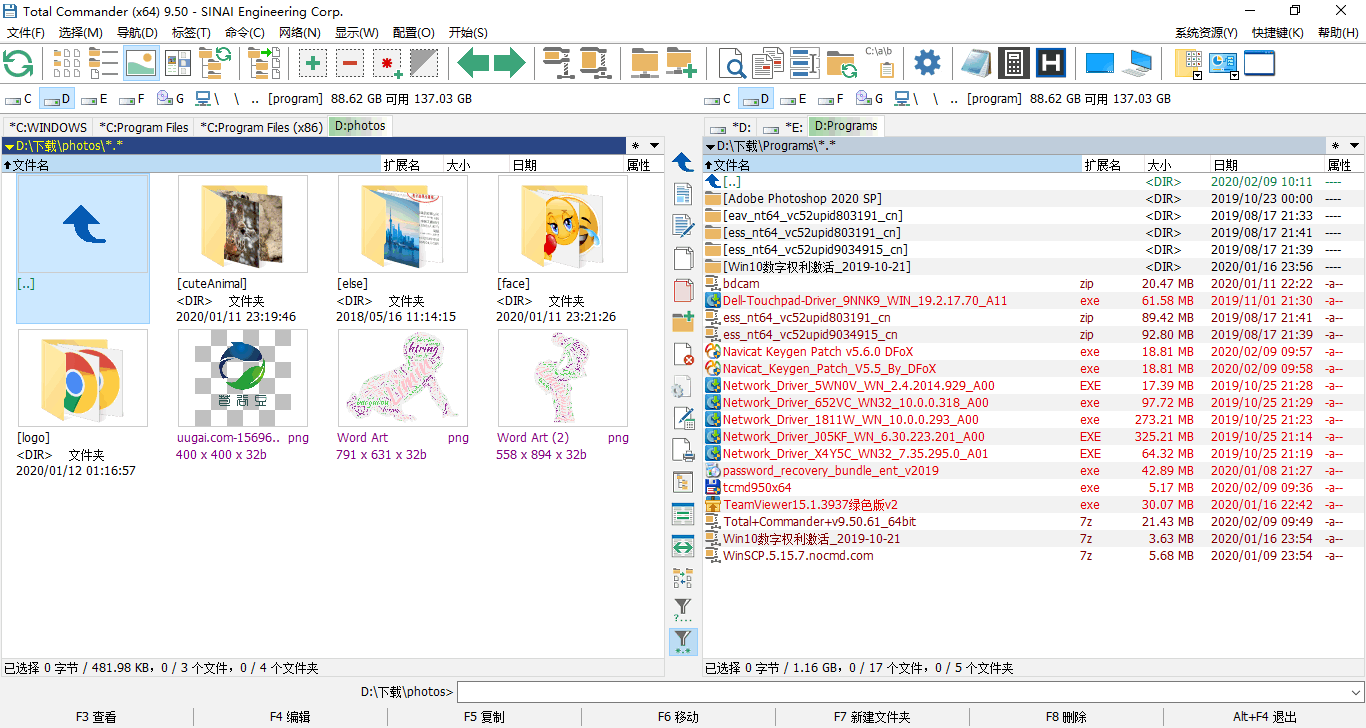Image resolution: width=1366 pixels, height=728 pixels.
Task: Open the multi-rename tool icon
Action: tap(804, 63)
